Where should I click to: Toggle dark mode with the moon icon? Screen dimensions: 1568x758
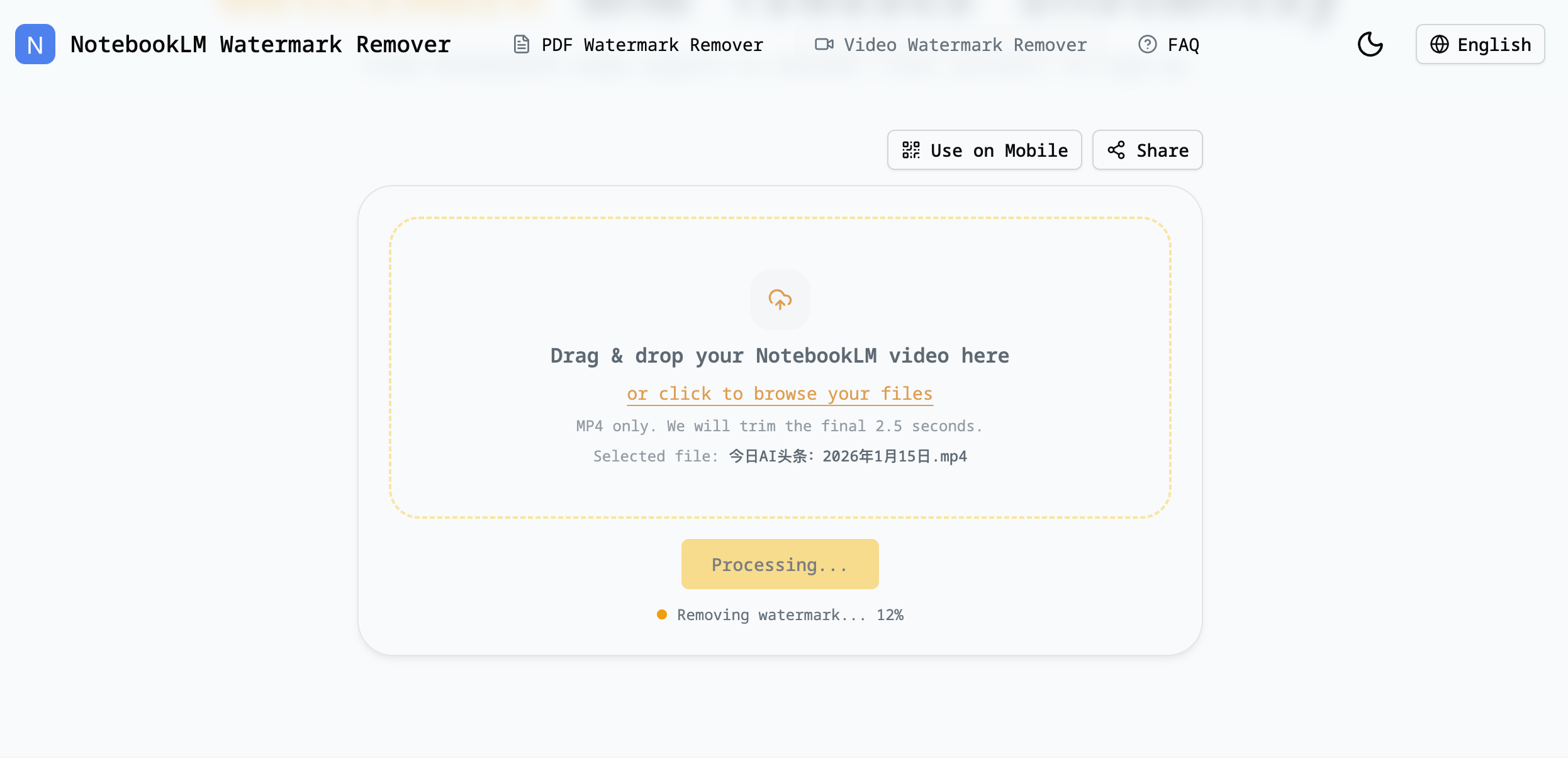(1370, 44)
